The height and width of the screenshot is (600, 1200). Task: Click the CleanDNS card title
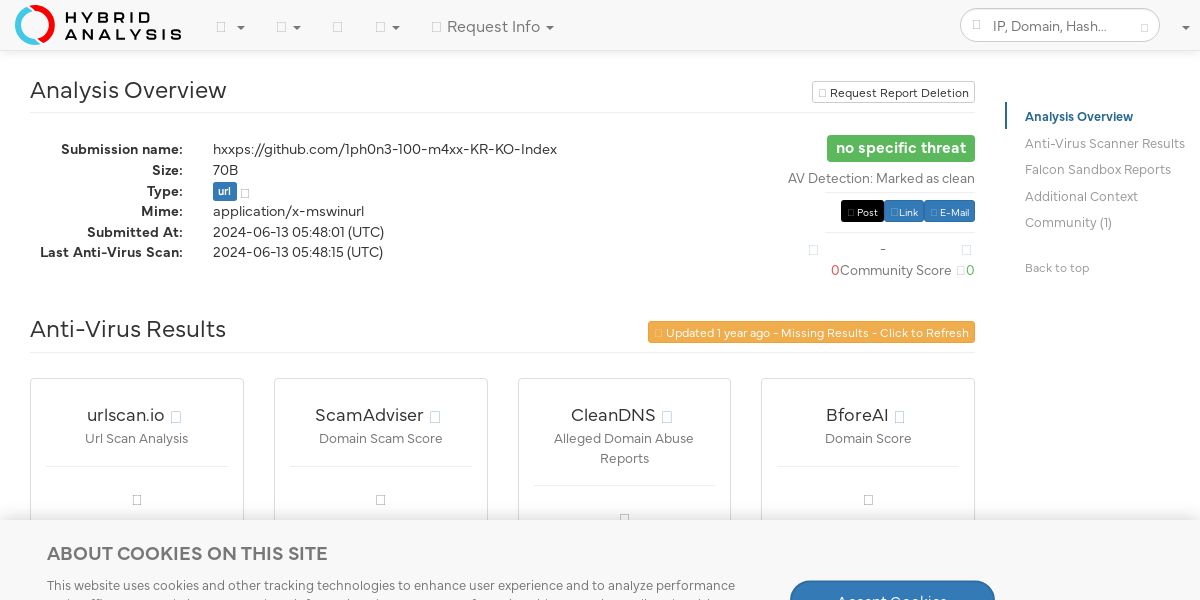613,415
